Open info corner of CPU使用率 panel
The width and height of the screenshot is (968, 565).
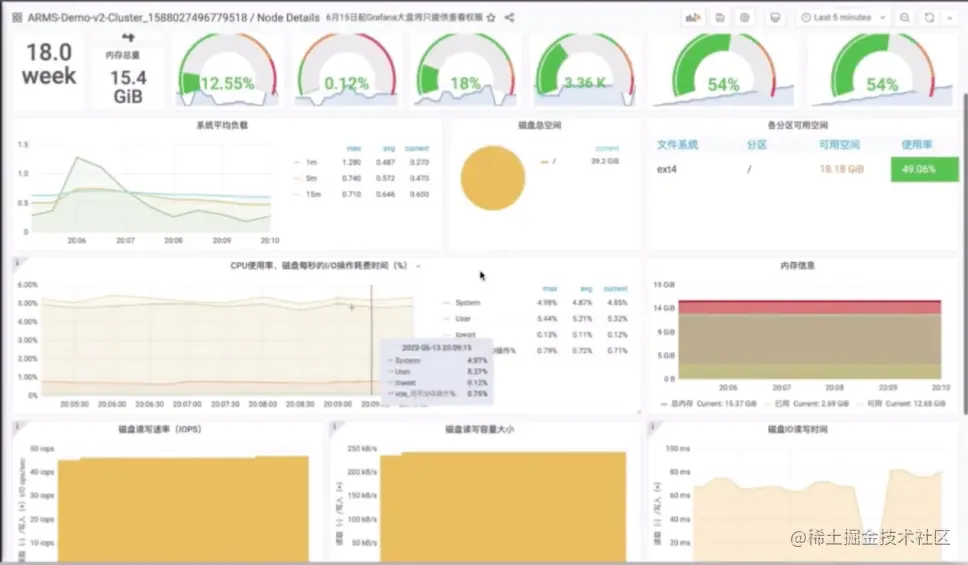[x=17, y=263]
